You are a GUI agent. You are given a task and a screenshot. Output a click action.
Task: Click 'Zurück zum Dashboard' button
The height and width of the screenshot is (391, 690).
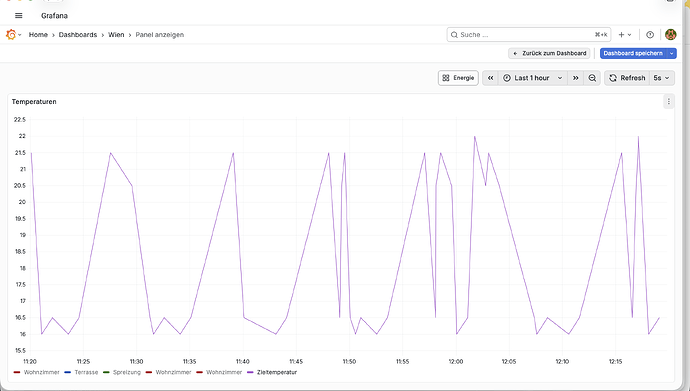click(x=550, y=53)
